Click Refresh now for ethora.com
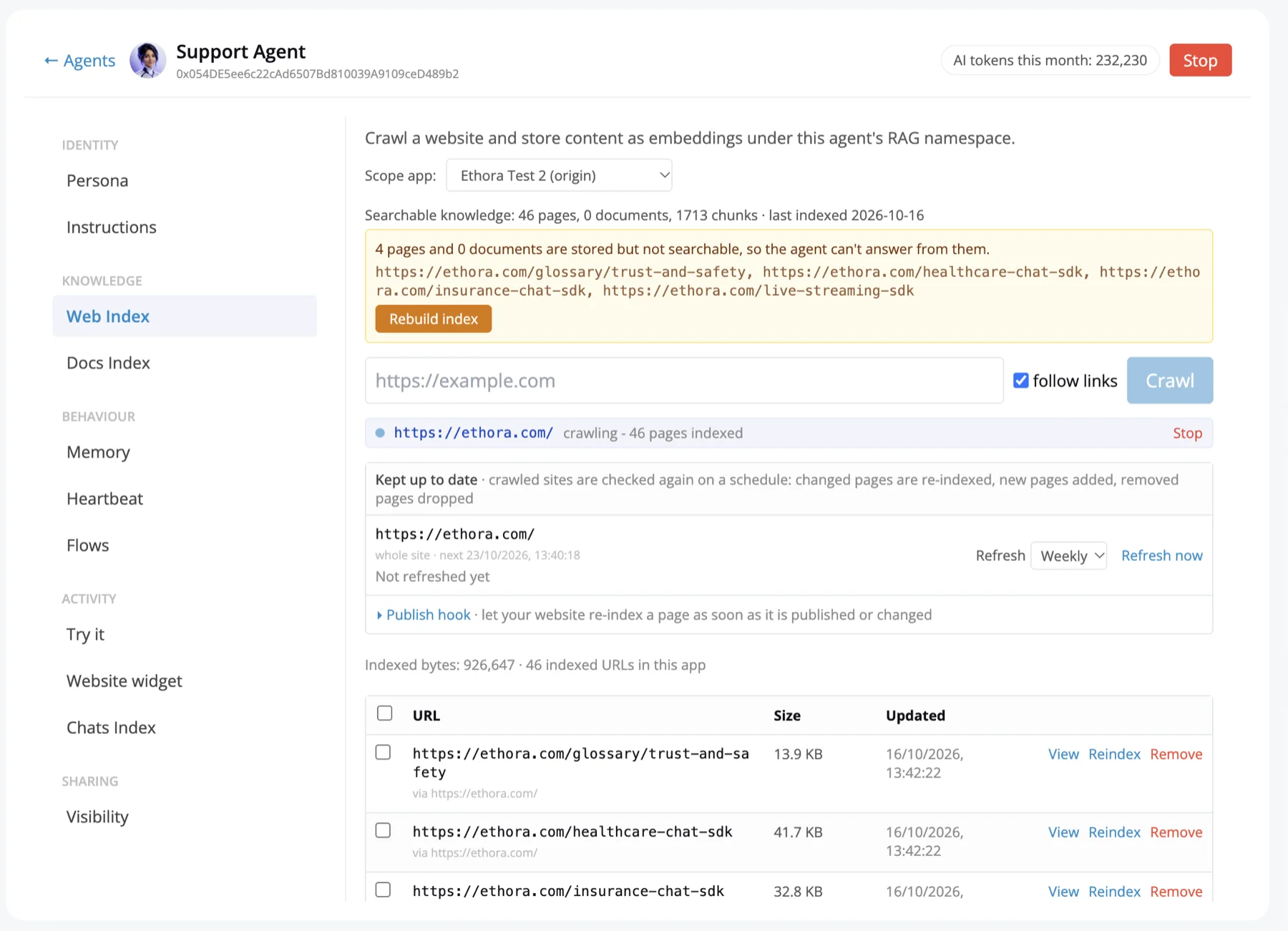The height and width of the screenshot is (931, 1288). coord(1161,556)
